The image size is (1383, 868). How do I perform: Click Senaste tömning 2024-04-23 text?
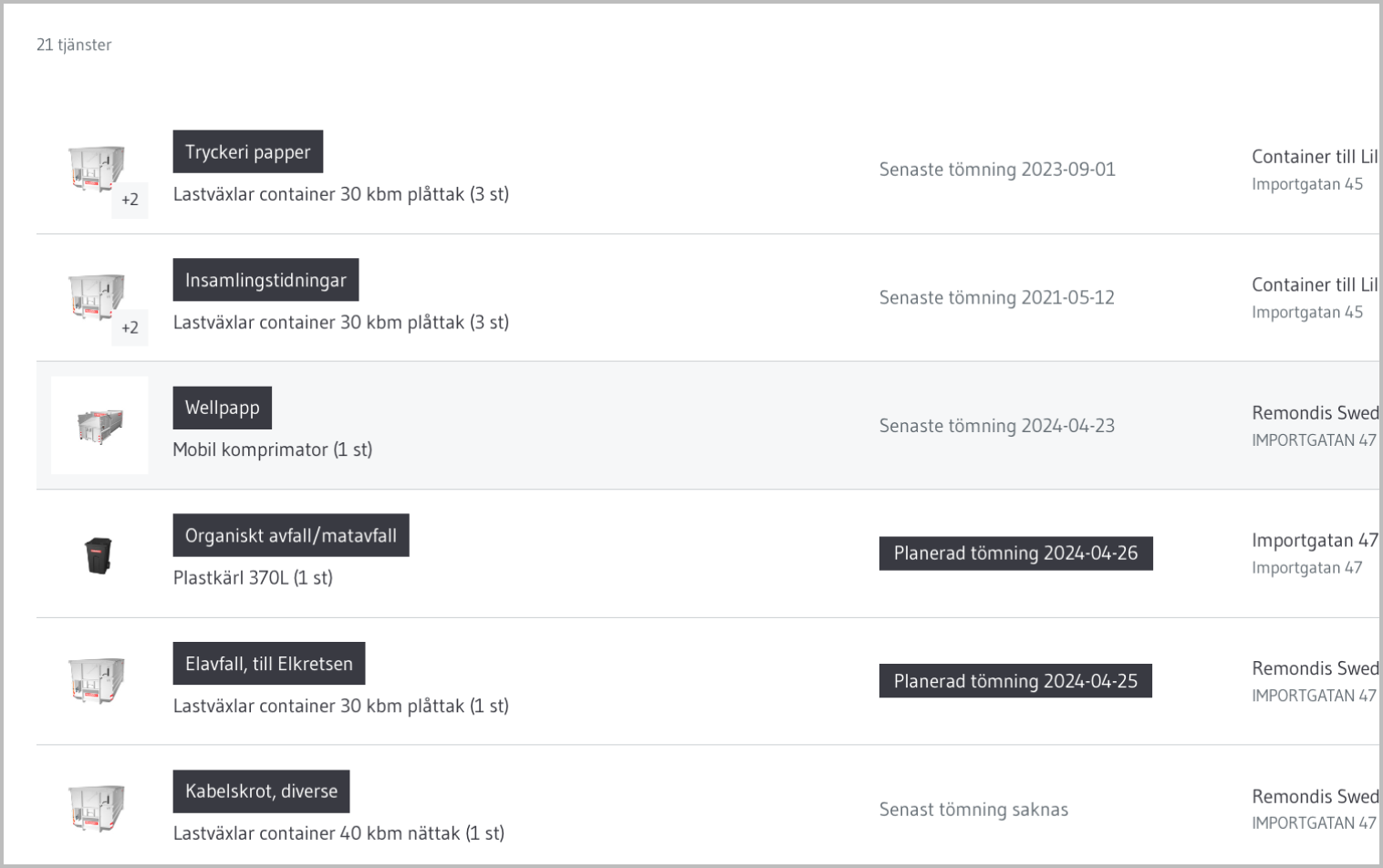point(996,426)
